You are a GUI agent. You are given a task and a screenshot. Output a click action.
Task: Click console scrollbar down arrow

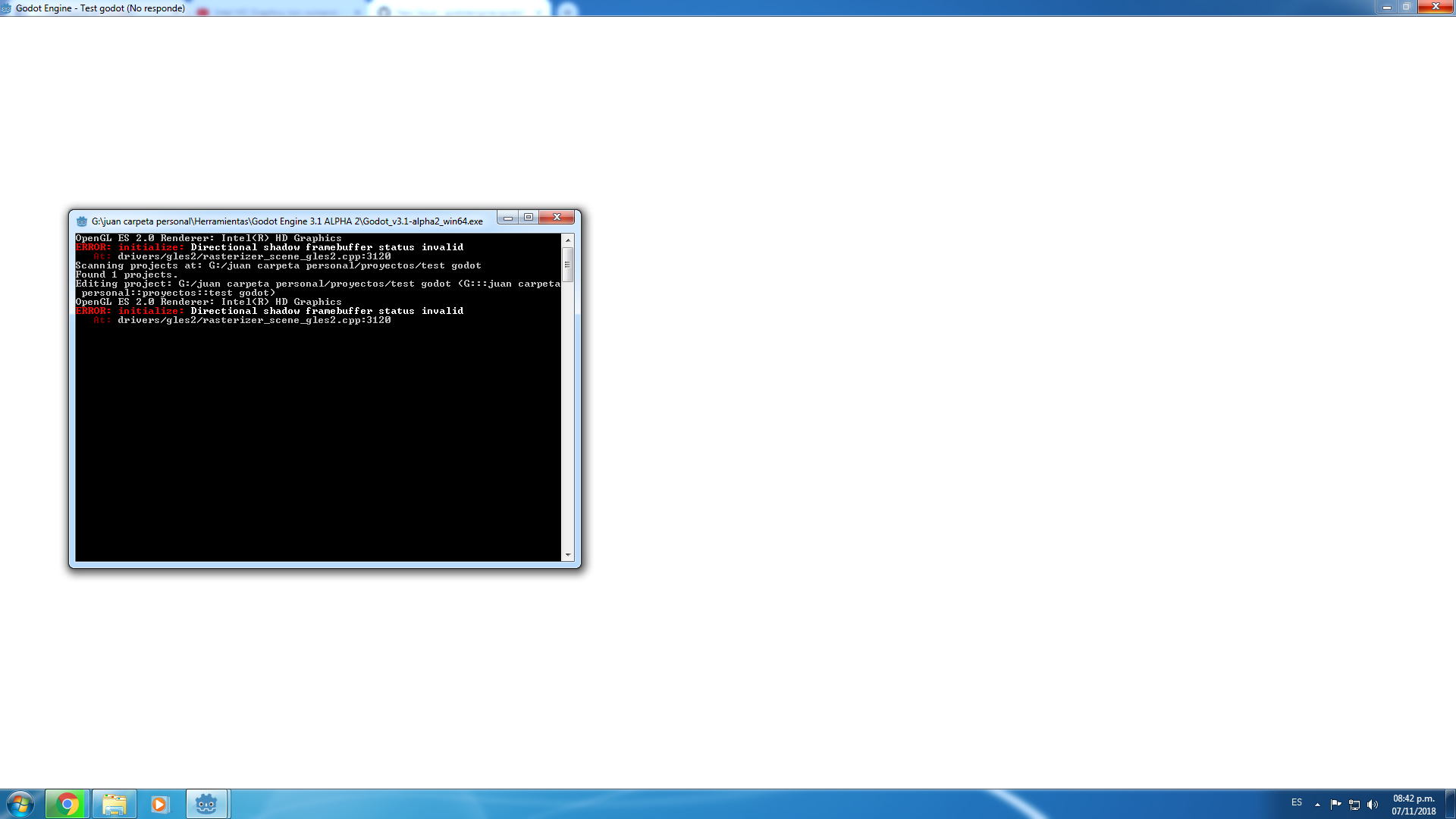pyautogui.click(x=567, y=555)
